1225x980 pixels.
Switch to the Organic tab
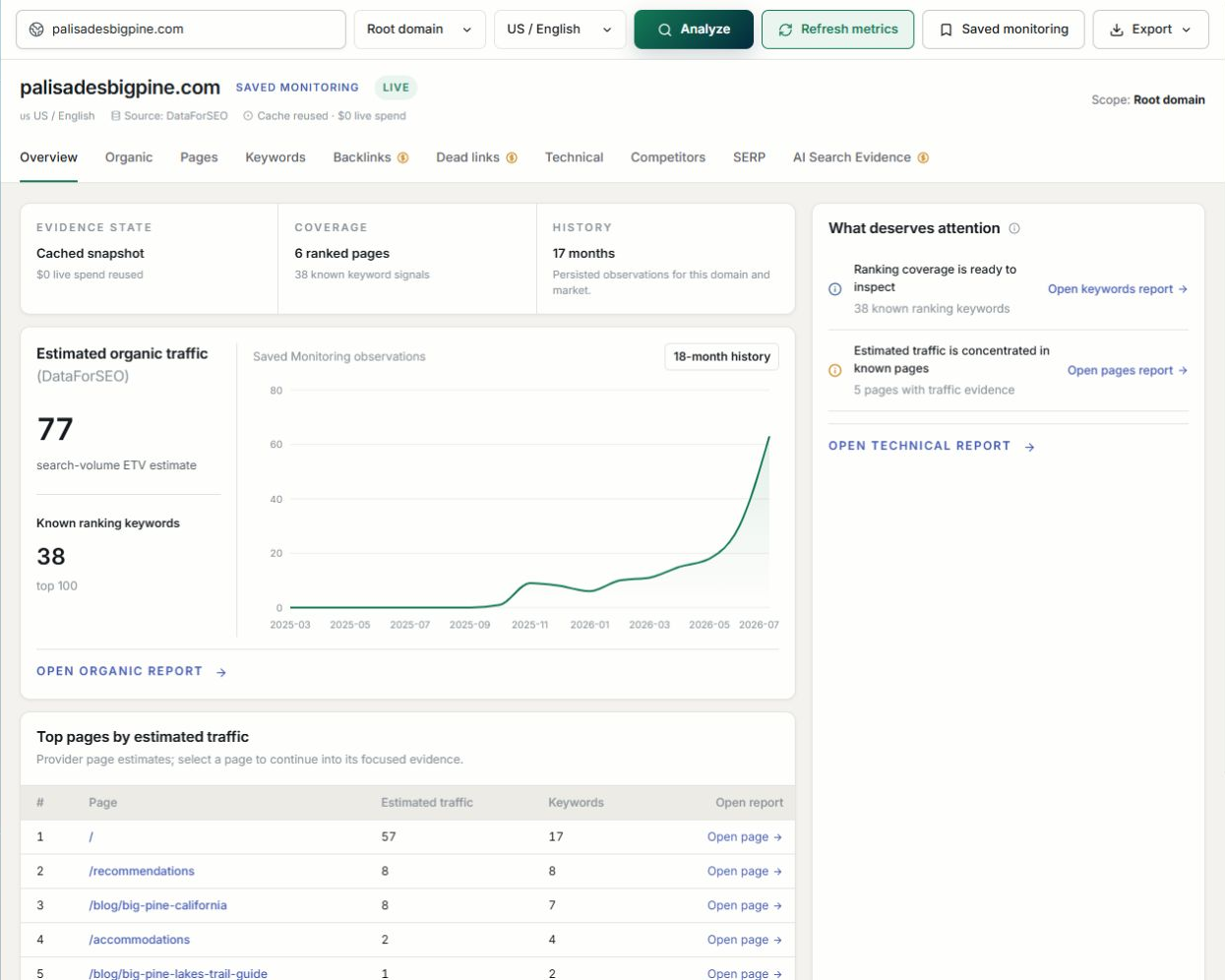coord(129,157)
